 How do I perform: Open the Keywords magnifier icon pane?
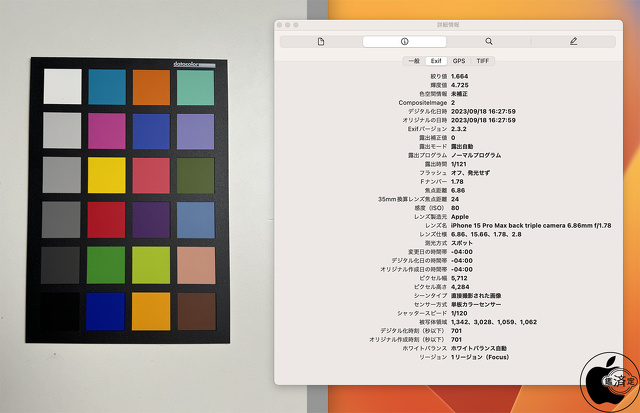tap(488, 41)
